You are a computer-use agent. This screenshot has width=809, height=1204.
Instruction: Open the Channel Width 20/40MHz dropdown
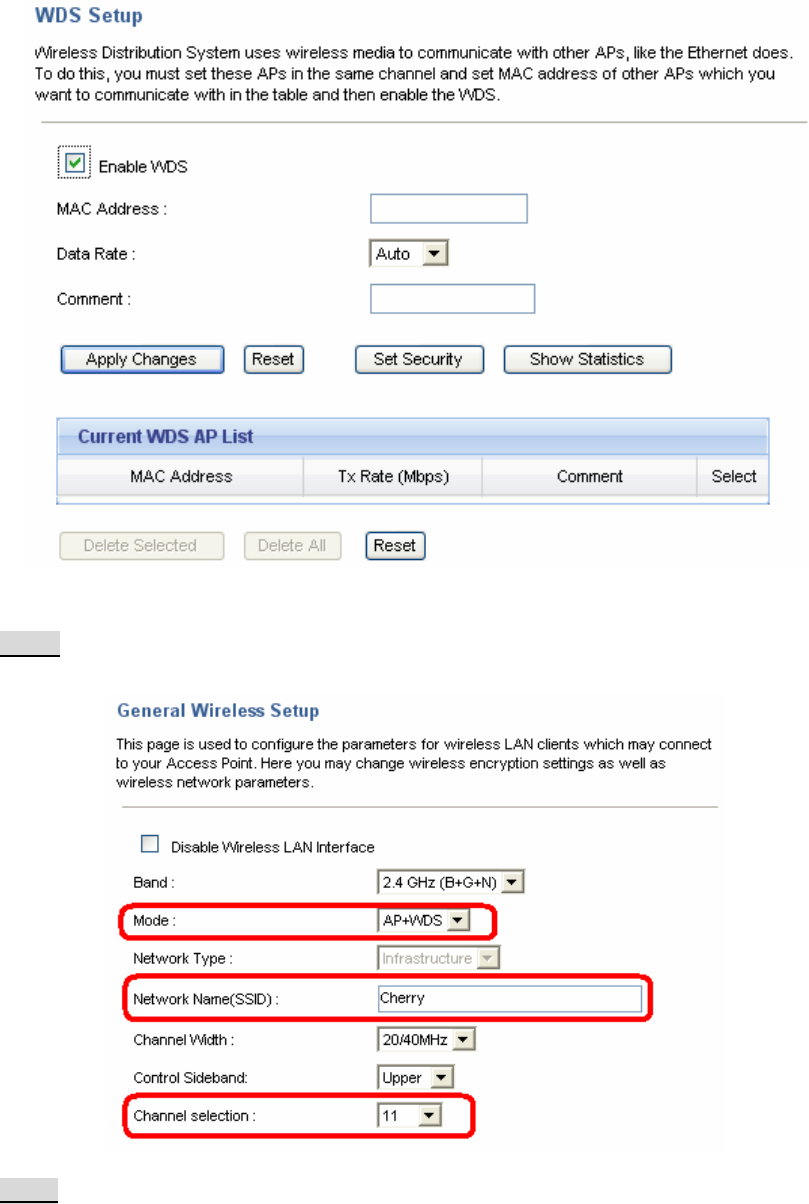pos(427,1041)
